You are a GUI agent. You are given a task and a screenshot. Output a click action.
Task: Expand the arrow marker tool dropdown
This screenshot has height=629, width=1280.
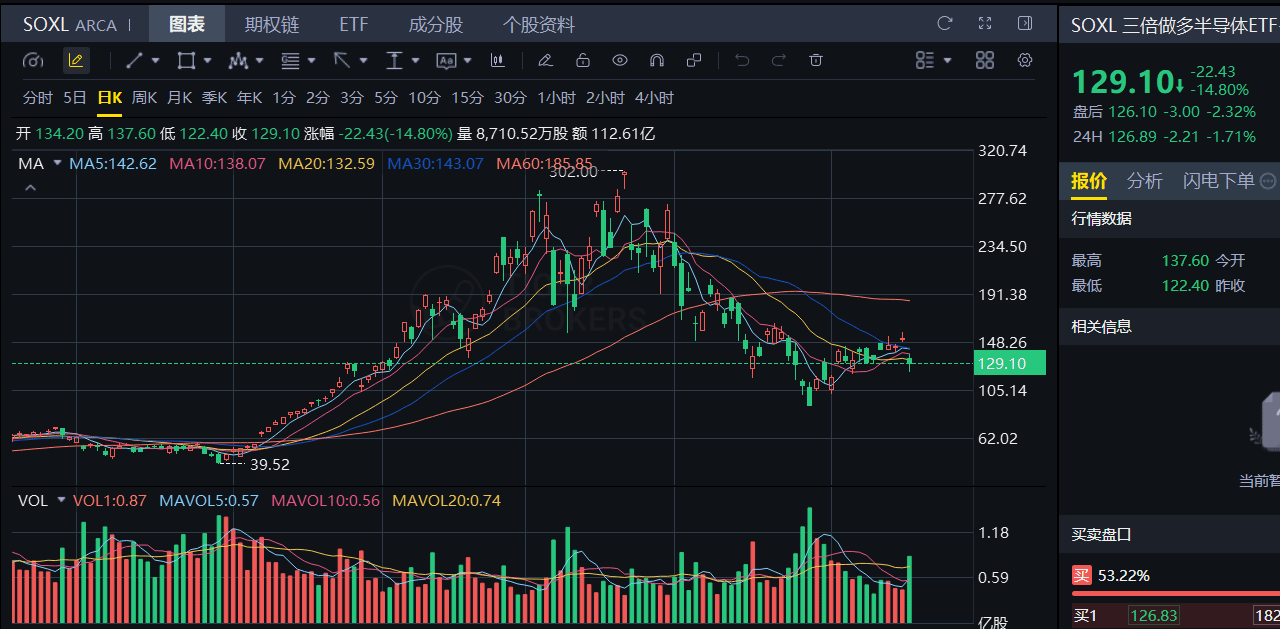click(x=364, y=61)
